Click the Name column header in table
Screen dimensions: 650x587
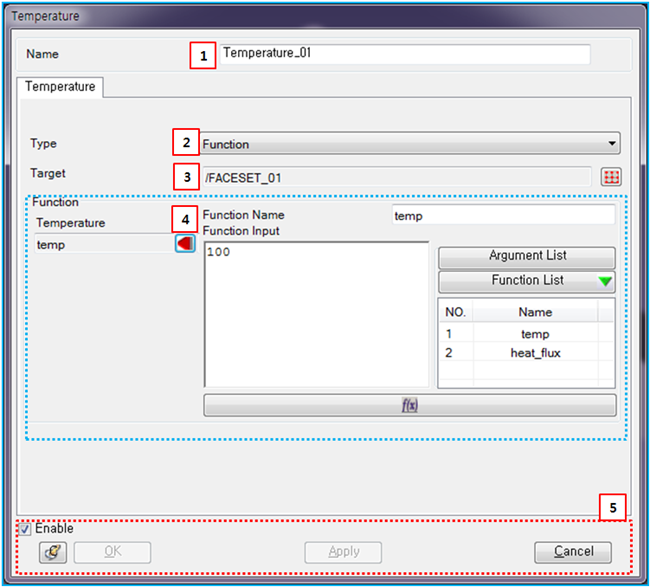[535, 312]
